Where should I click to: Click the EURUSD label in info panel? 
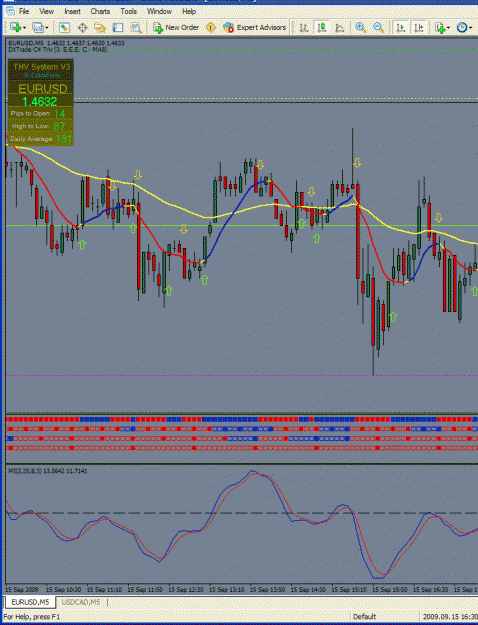(x=42, y=88)
